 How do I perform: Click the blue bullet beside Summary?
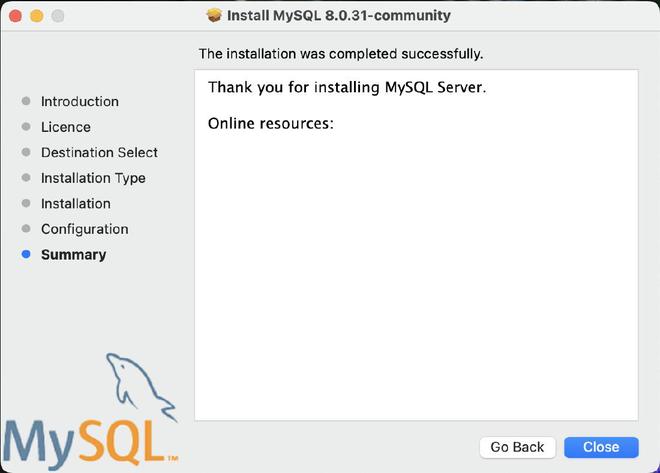(26, 254)
